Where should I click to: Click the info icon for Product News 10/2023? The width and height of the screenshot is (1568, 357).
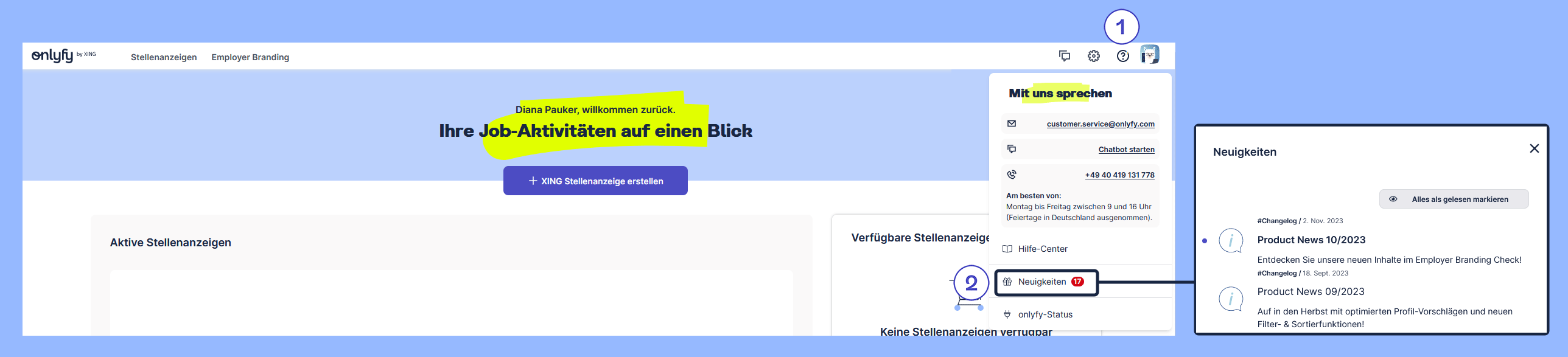pyautogui.click(x=1230, y=241)
